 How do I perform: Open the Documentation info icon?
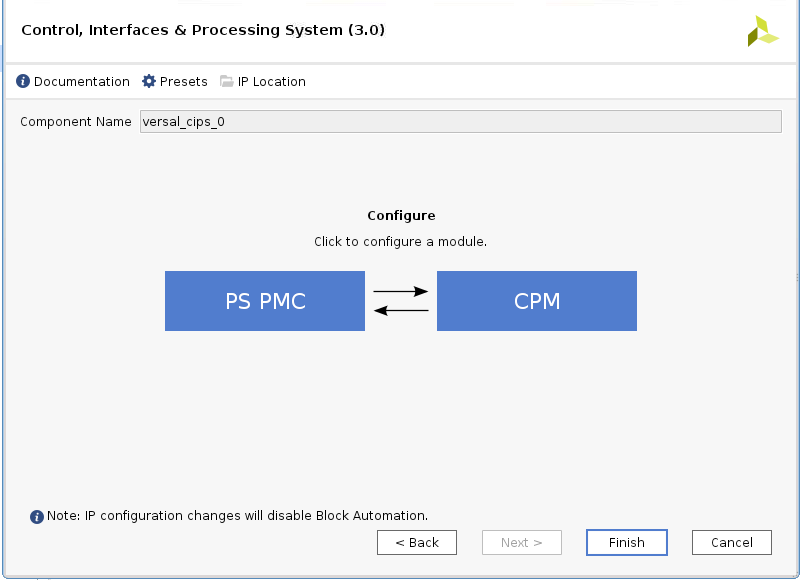pyautogui.click(x=23, y=81)
